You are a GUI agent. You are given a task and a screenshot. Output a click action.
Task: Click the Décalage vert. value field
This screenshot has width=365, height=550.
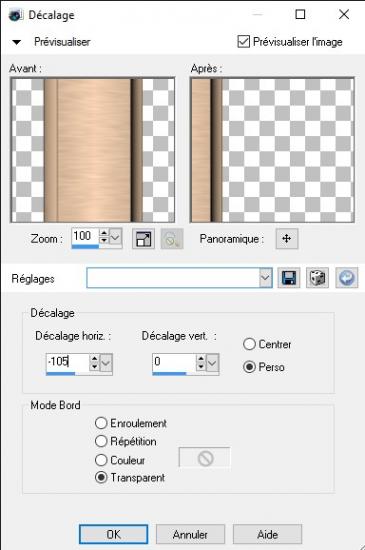click(174, 362)
